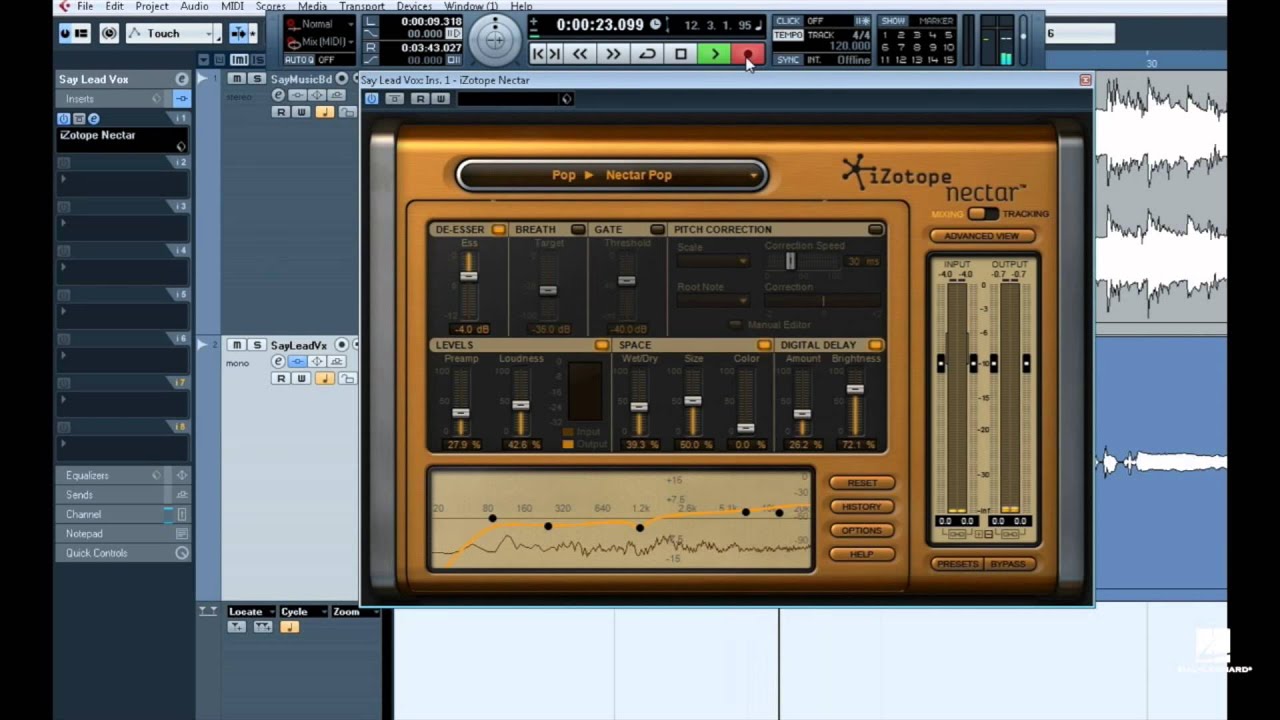
Task: Open the pitch correction Root Note dropdown
Action: coord(712,300)
